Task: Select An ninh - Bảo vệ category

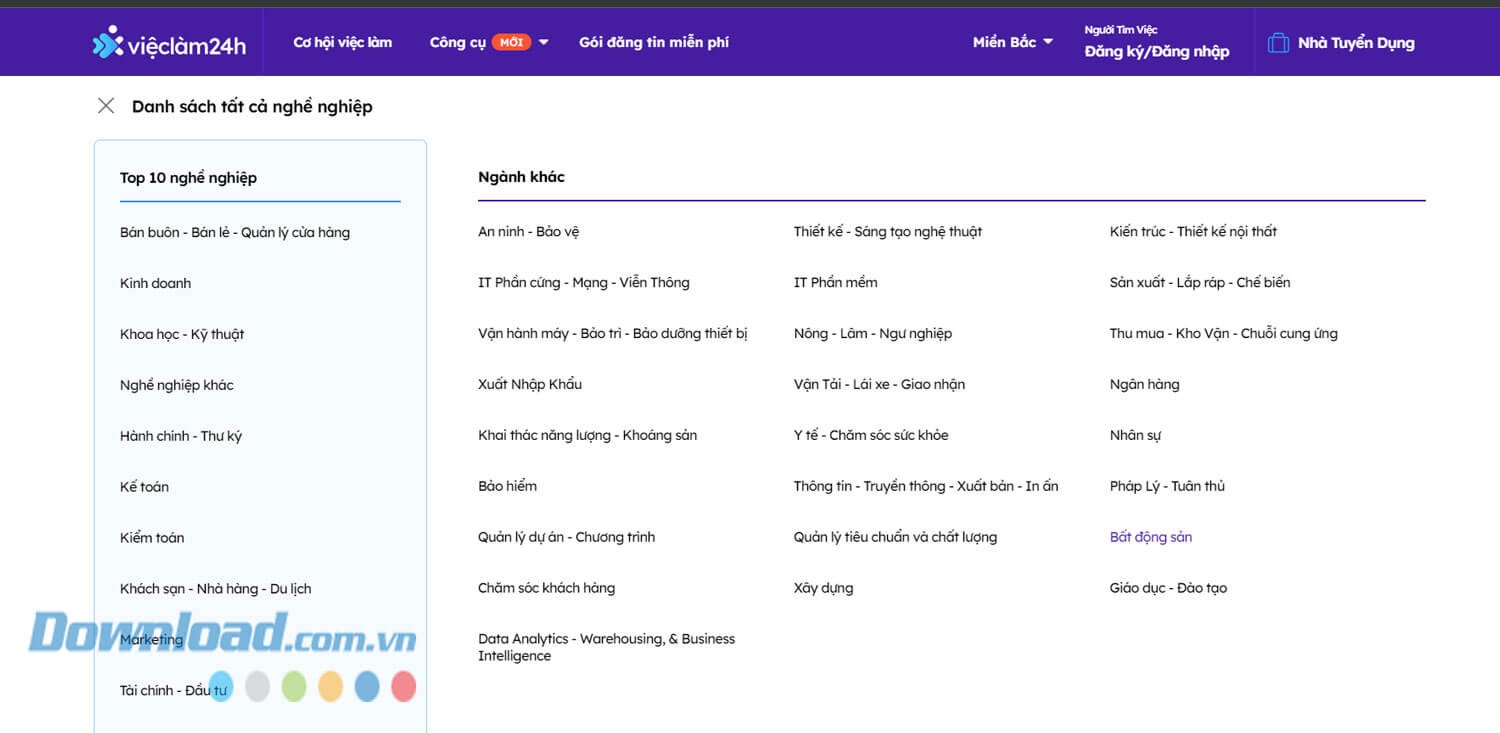Action: click(x=528, y=231)
